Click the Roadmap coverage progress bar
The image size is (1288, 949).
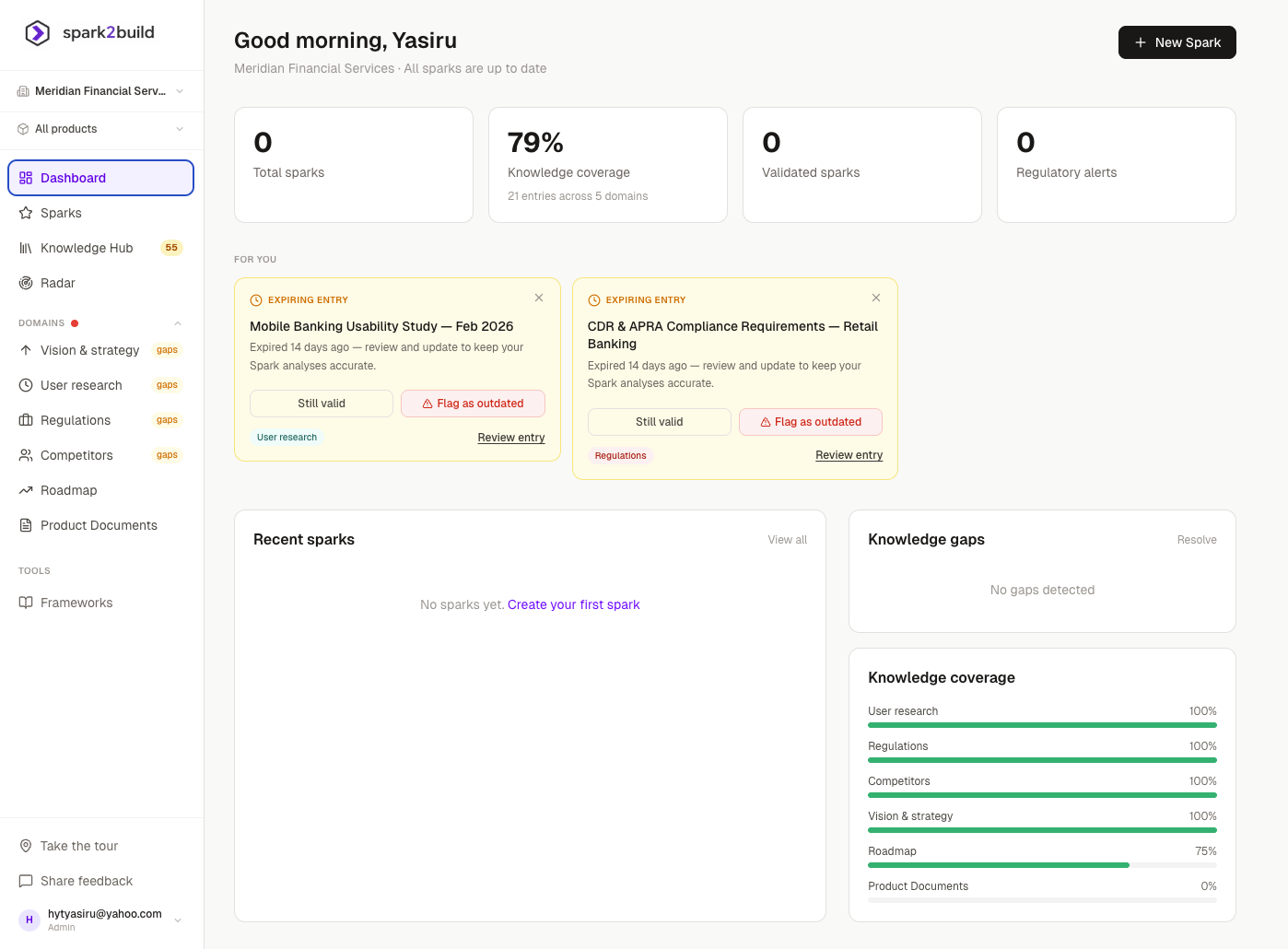1042,865
